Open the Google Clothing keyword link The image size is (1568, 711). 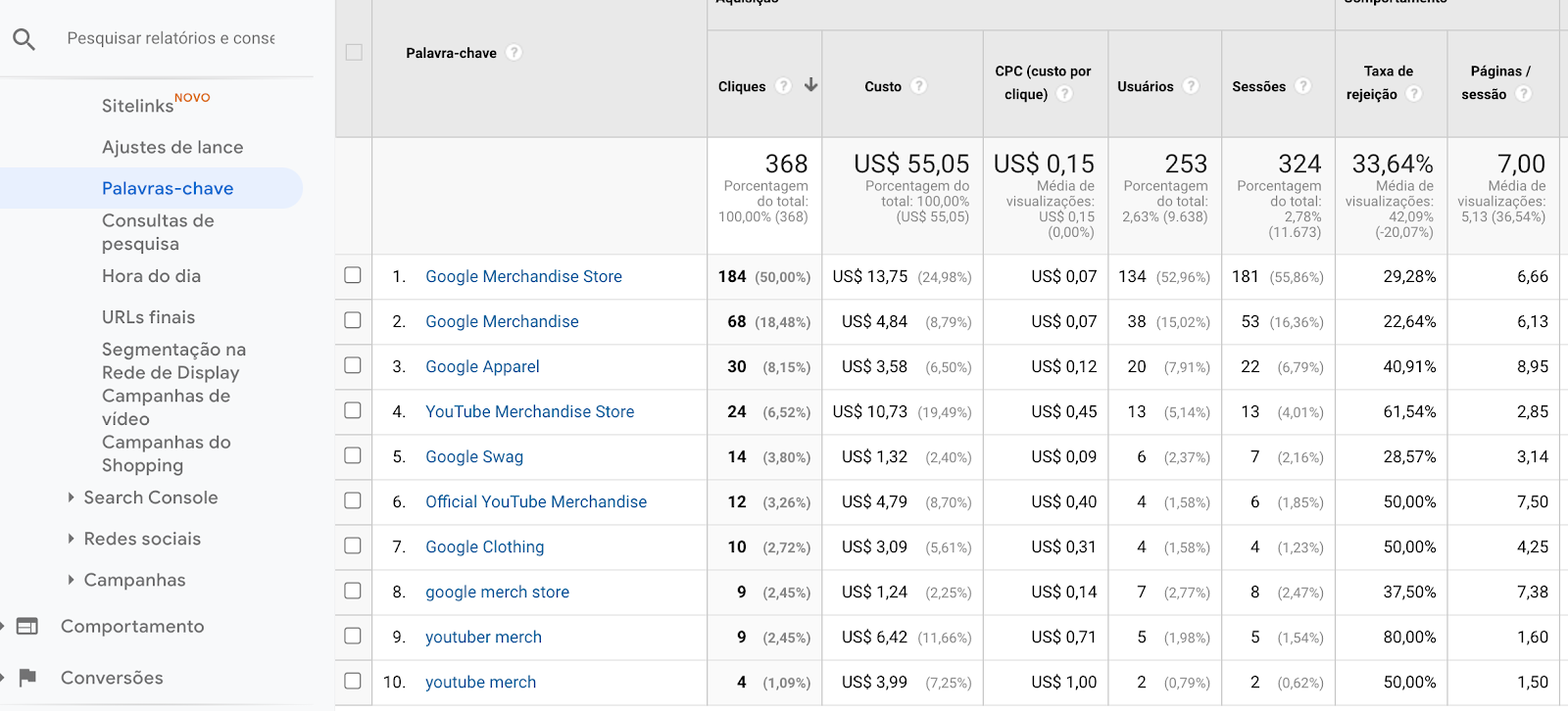click(x=484, y=546)
